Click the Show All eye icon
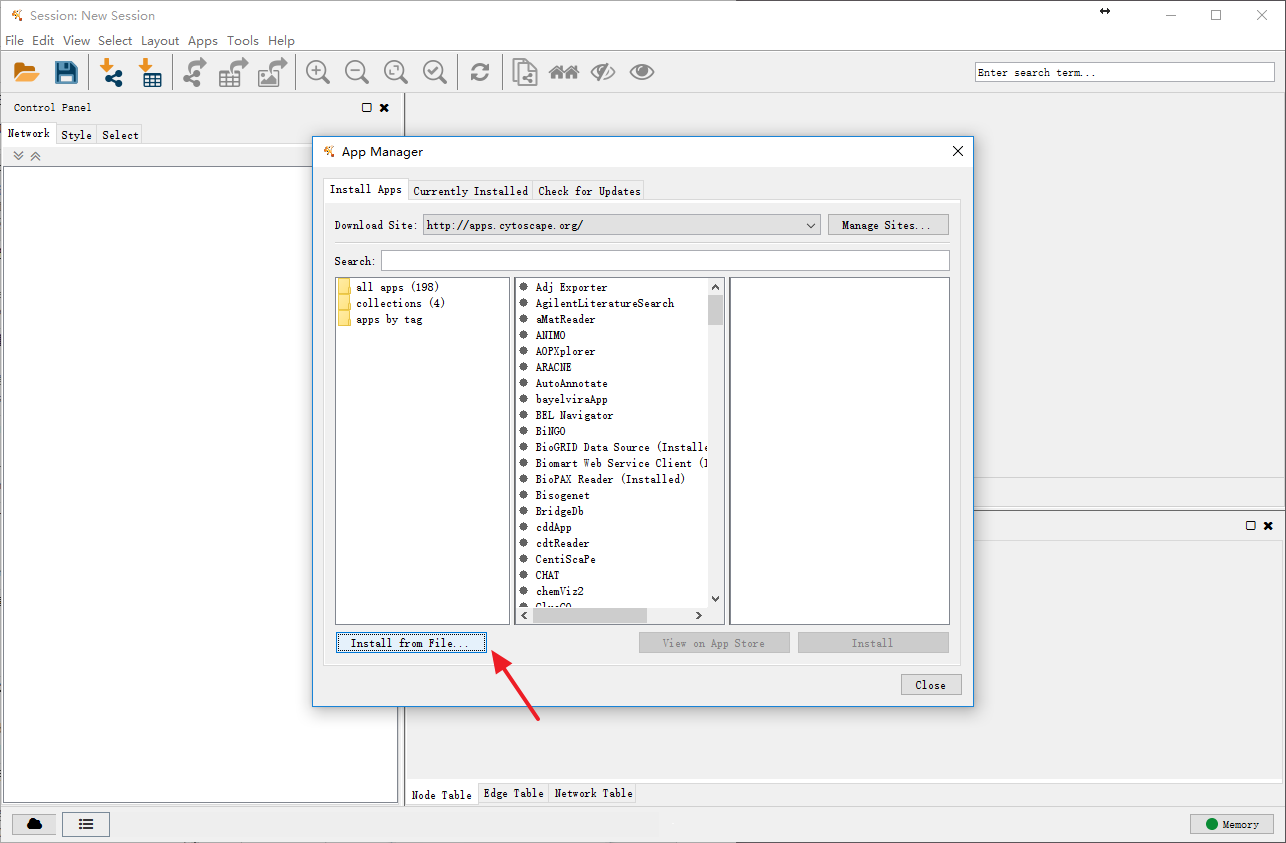1286x843 pixels. [x=642, y=72]
